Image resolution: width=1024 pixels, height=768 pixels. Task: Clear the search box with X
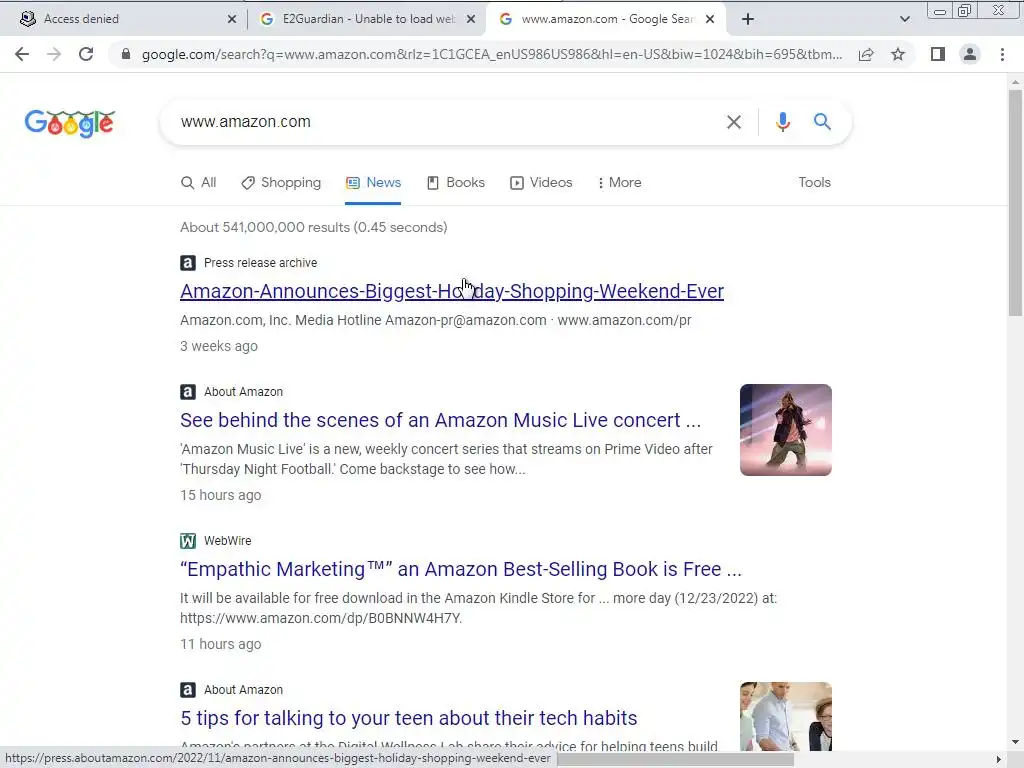(734, 122)
